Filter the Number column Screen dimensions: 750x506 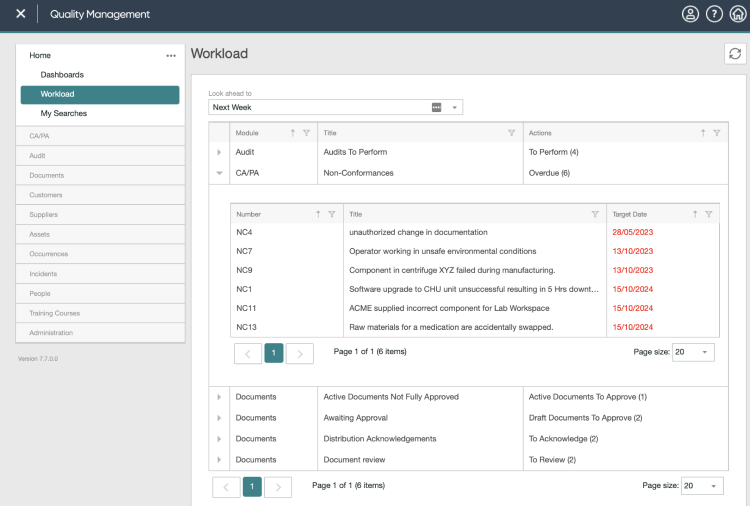pos(331,214)
